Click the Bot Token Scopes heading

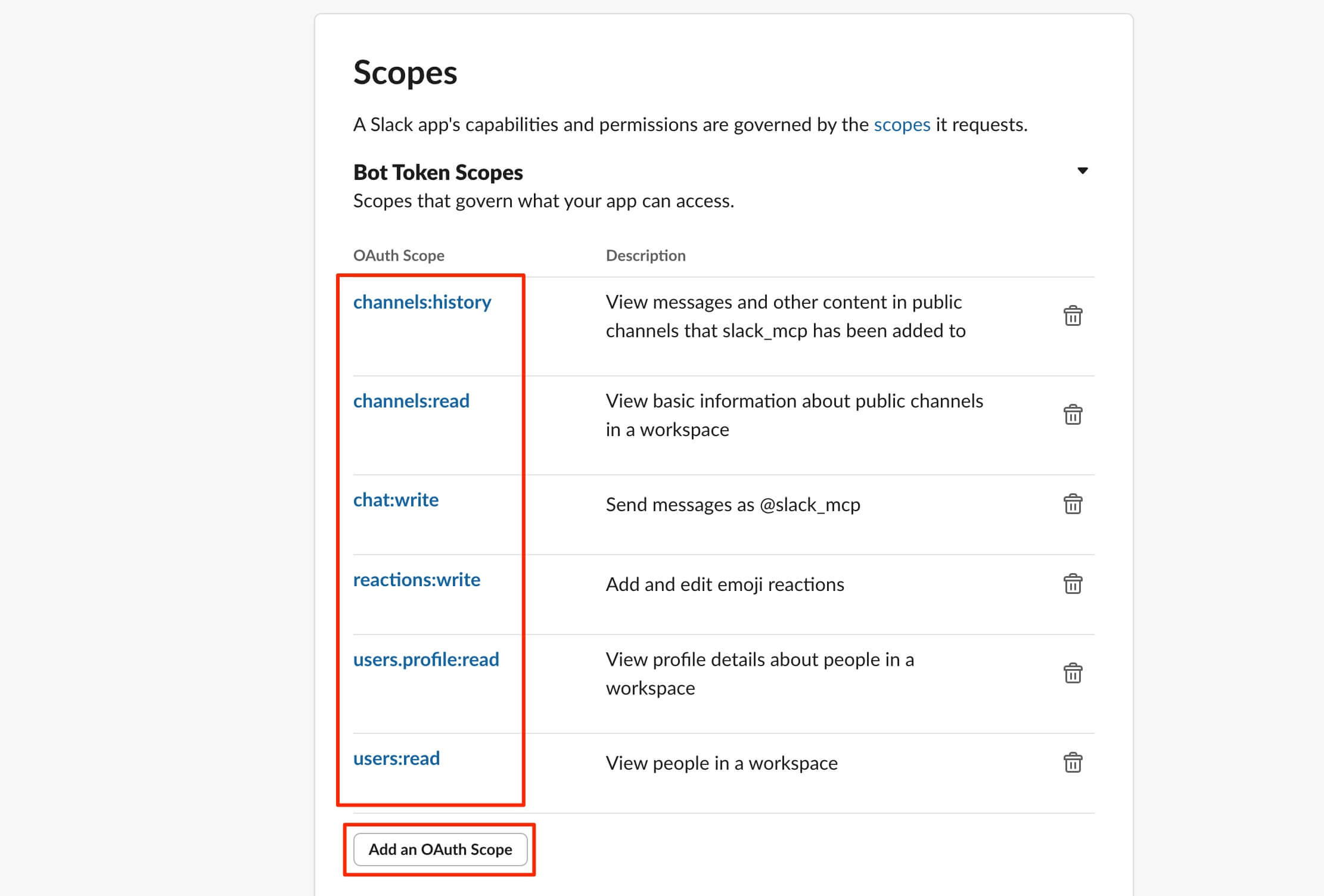pyautogui.click(x=438, y=172)
